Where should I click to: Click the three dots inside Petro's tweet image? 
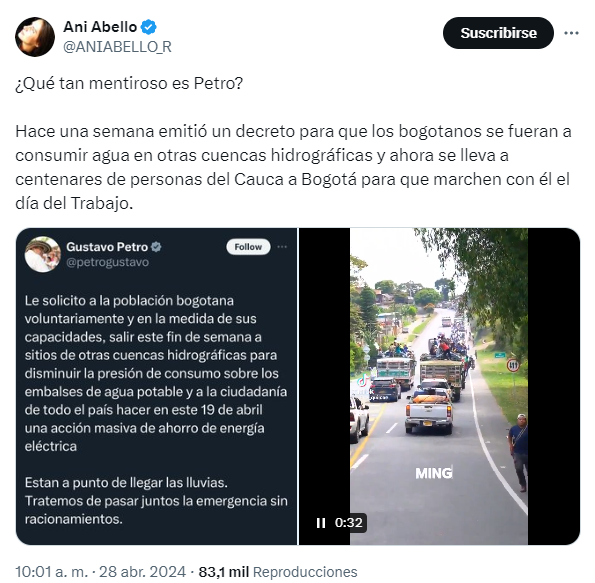pos(282,247)
